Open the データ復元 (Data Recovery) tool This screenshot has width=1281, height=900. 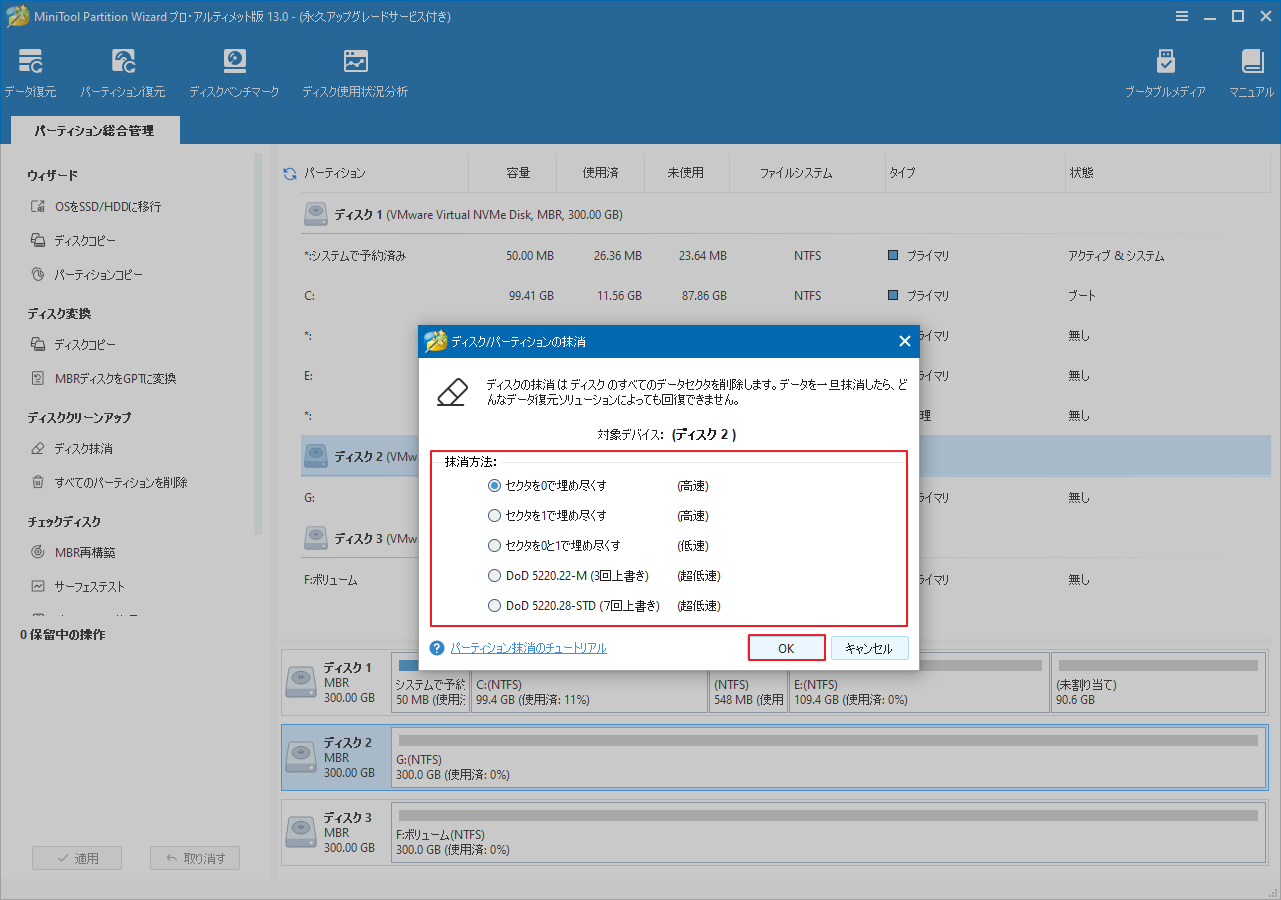[29, 71]
